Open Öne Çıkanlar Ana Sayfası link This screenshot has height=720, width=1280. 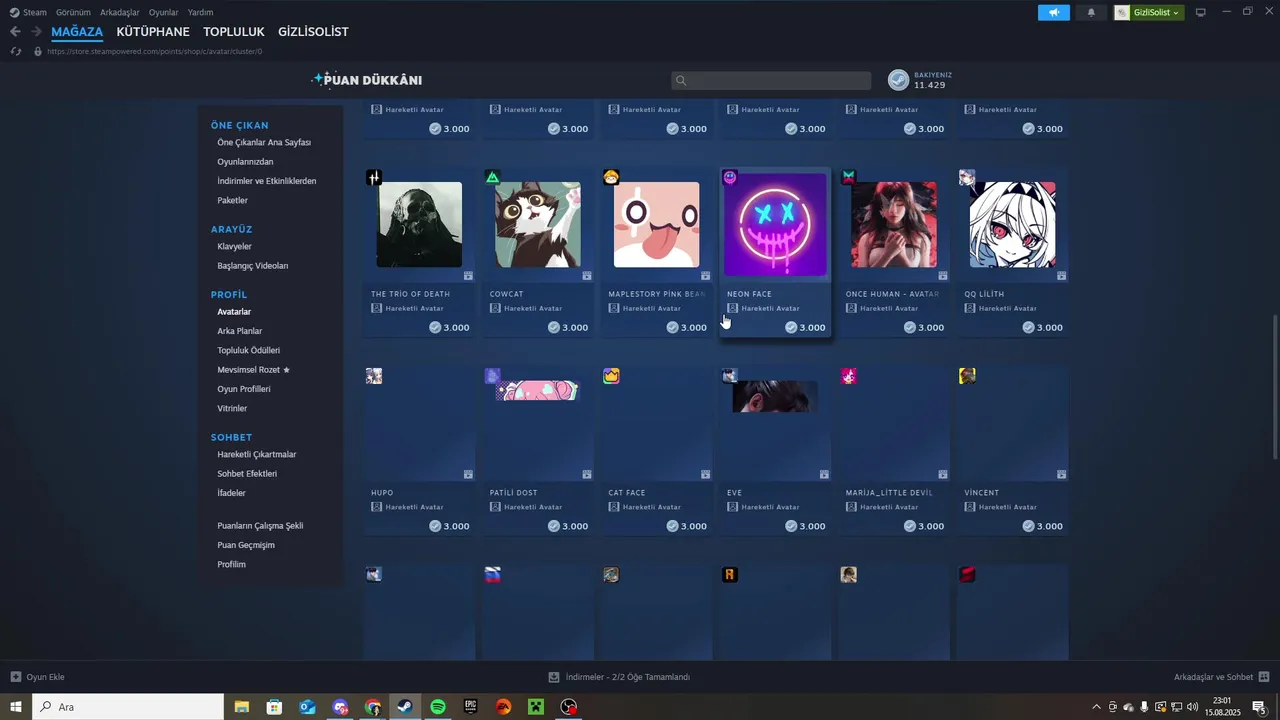pos(264,142)
